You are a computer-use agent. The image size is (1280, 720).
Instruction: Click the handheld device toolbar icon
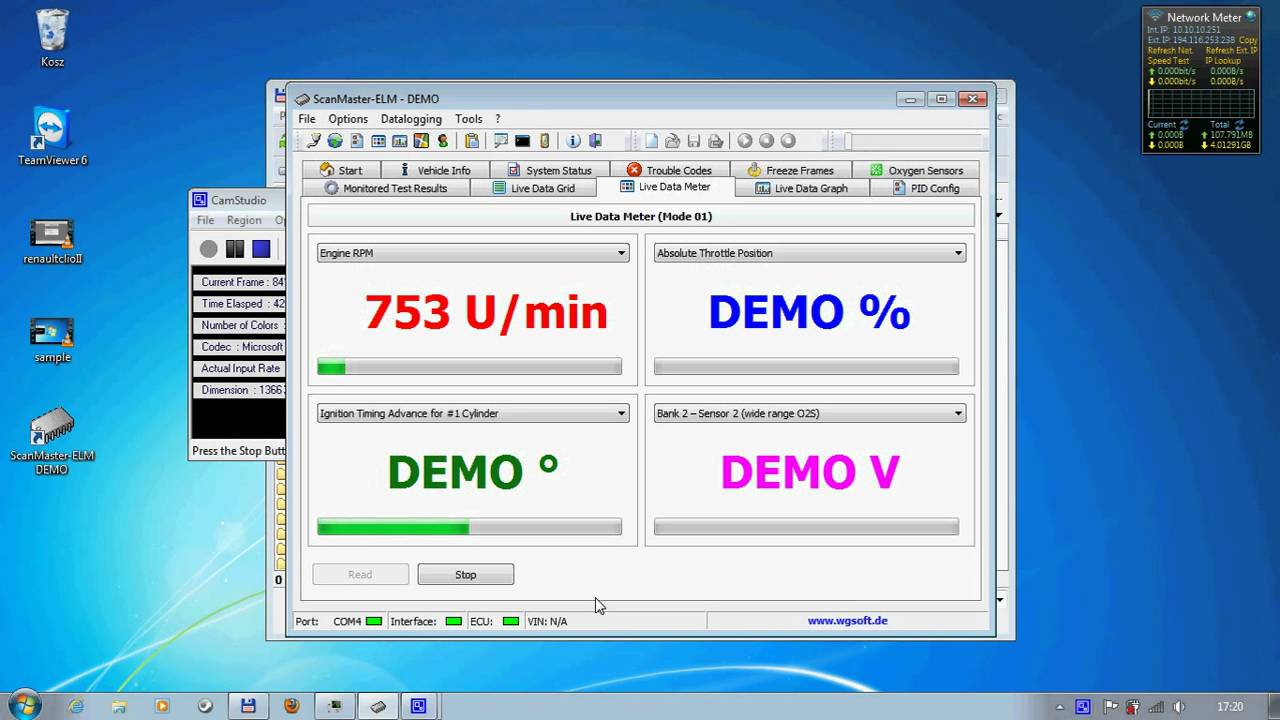click(x=545, y=141)
